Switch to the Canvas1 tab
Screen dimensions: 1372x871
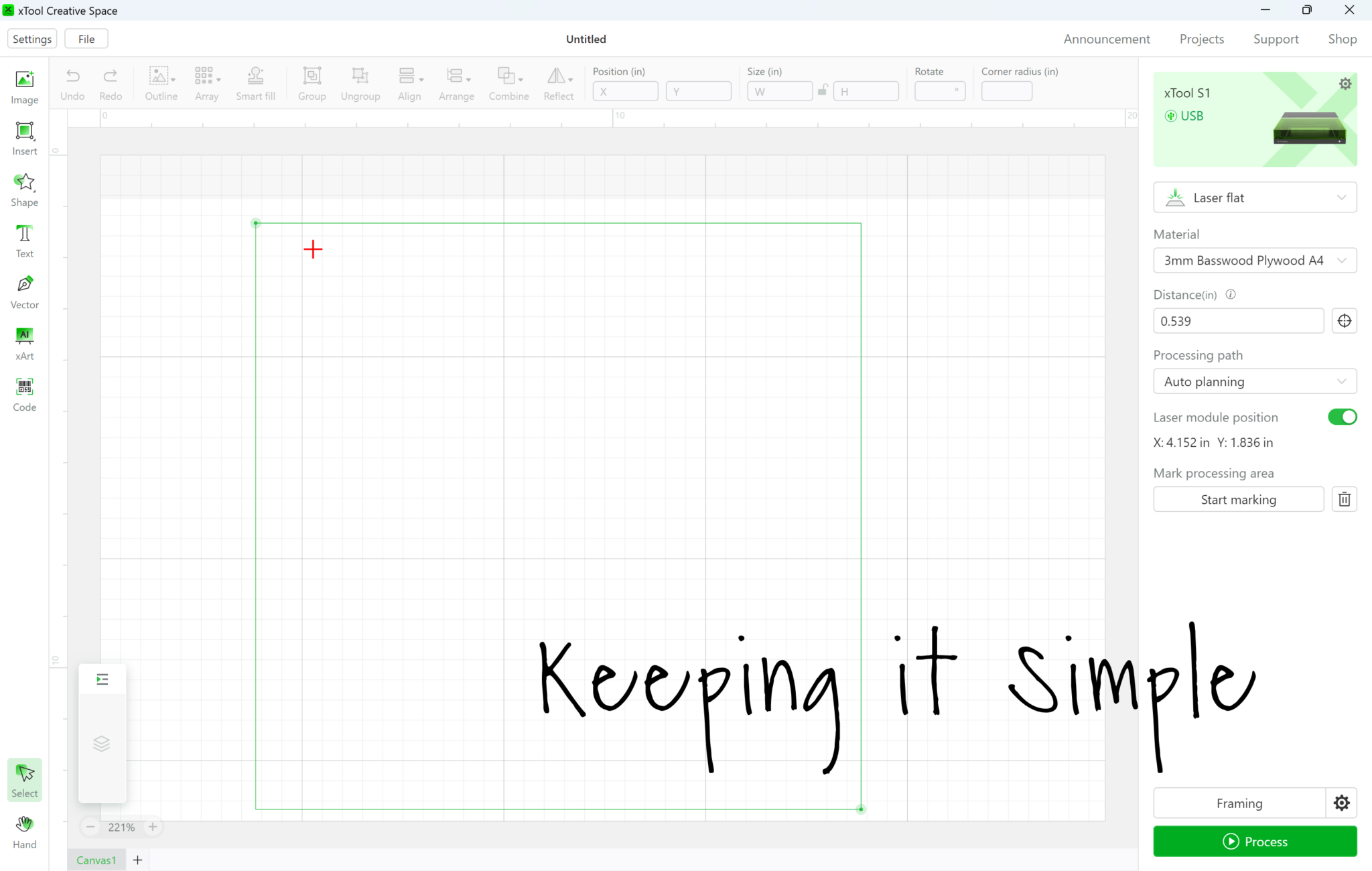tap(96, 860)
